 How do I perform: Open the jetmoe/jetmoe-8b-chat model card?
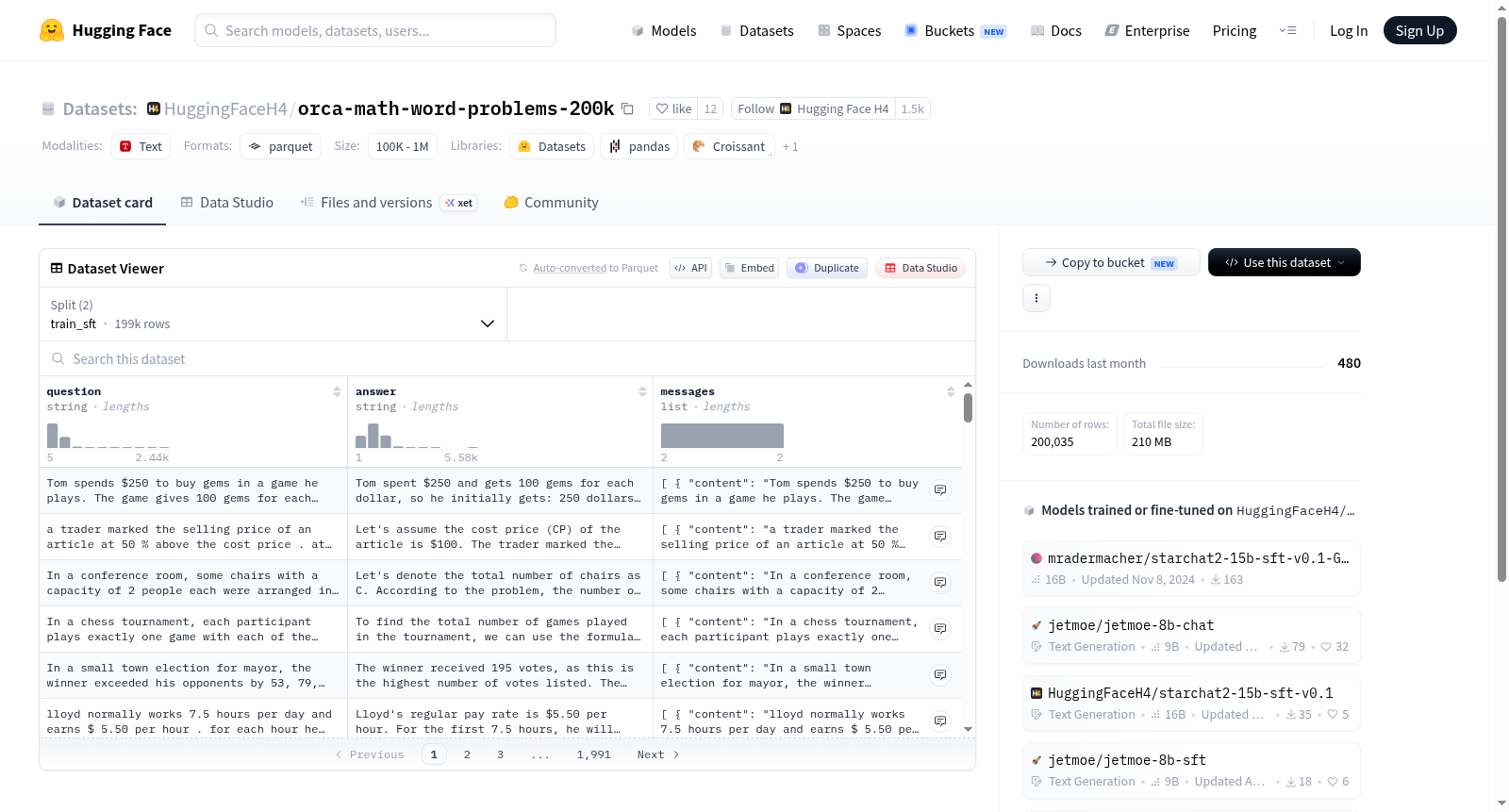pyautogui.click(x=1191, y=635)
